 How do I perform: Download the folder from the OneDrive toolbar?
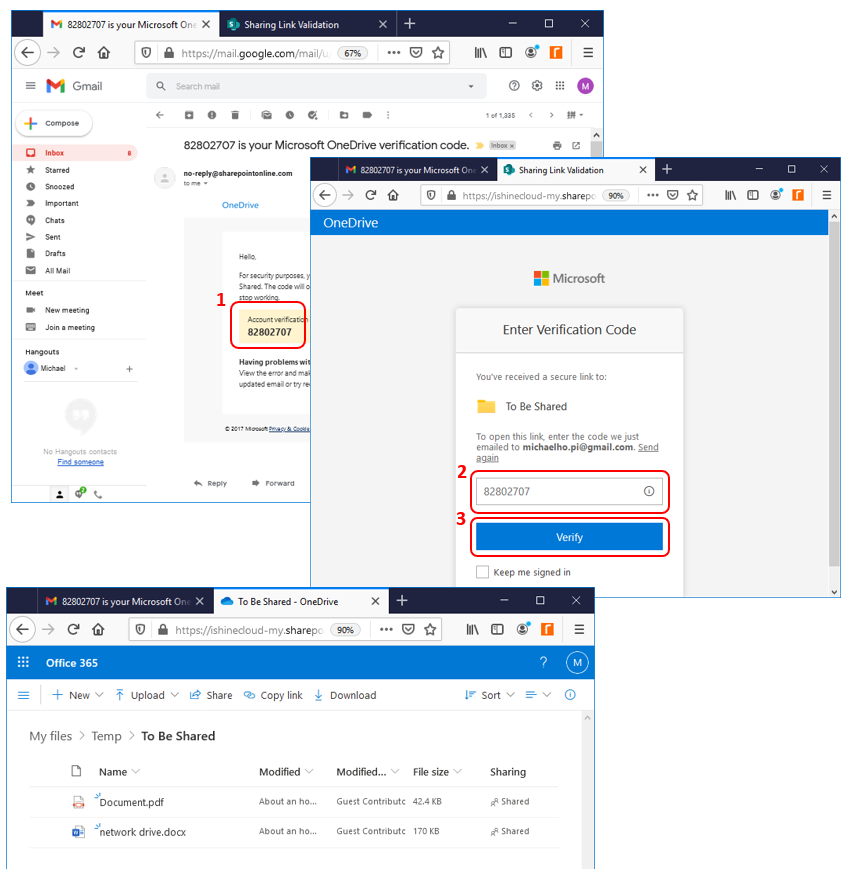click(x=345, y=695)
